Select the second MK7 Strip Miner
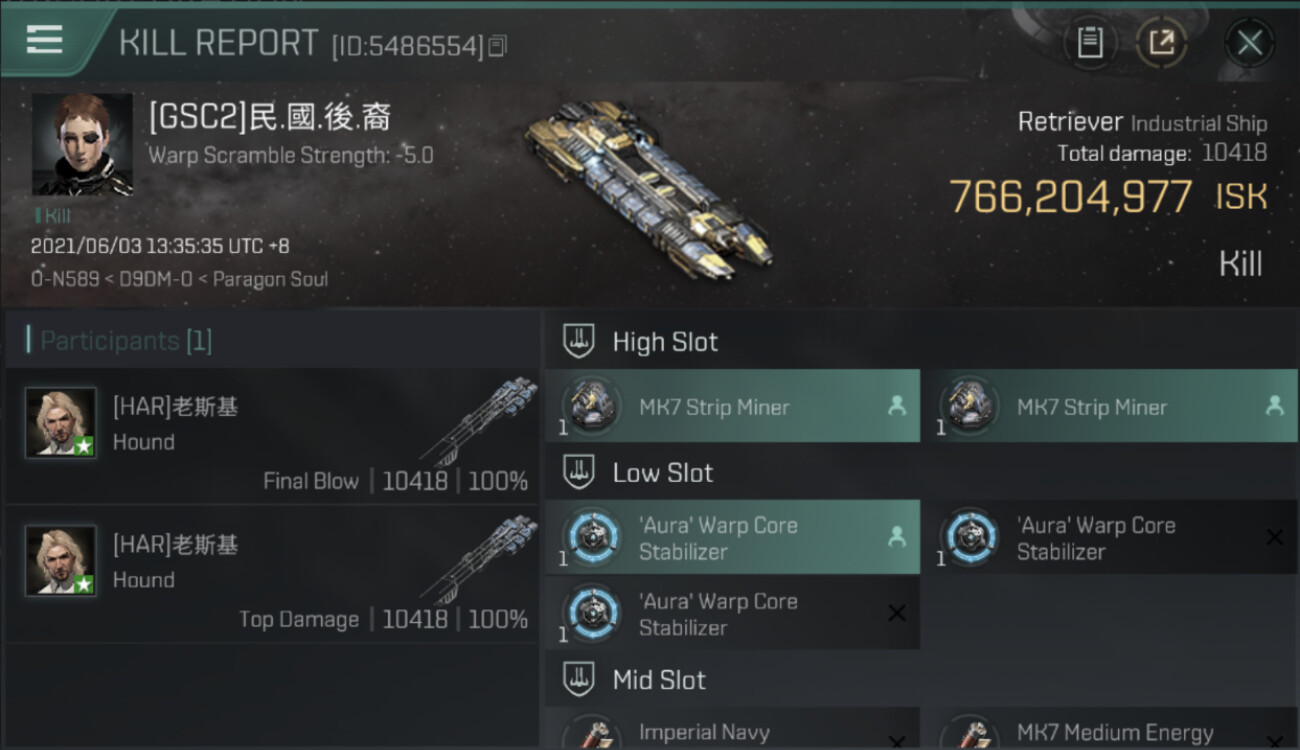 click(x=1110, y=406)
